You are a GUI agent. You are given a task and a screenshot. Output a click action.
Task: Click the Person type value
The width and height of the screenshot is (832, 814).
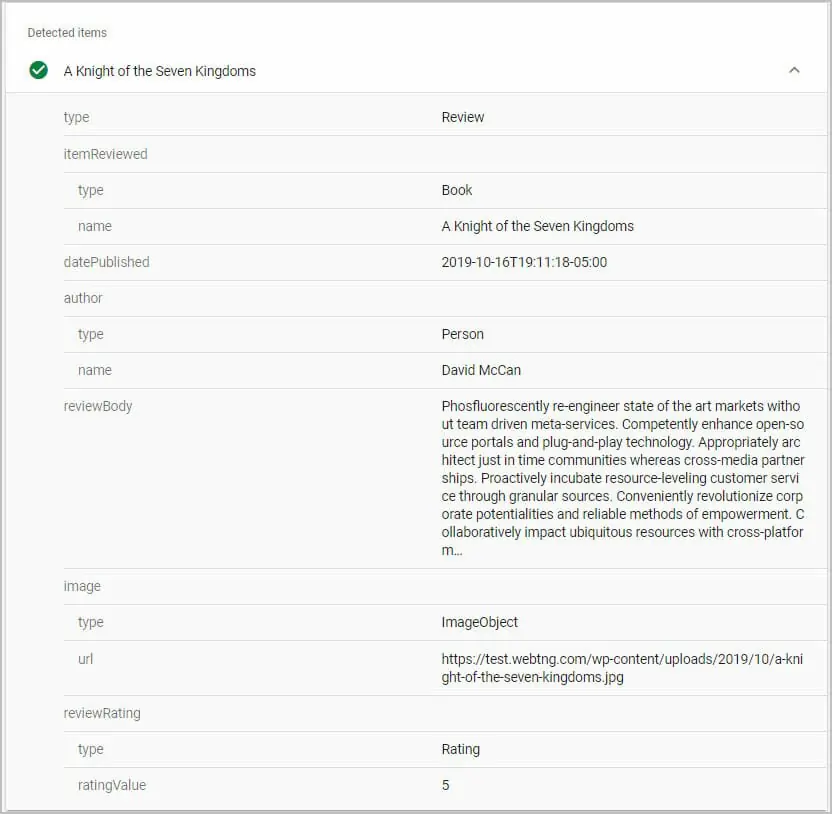click(x=462, y=334)
